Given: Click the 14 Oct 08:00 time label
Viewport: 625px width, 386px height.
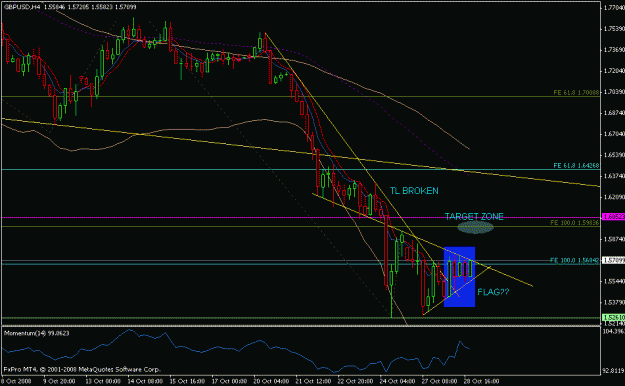Looking at the screenshot, I should (145, 381).
